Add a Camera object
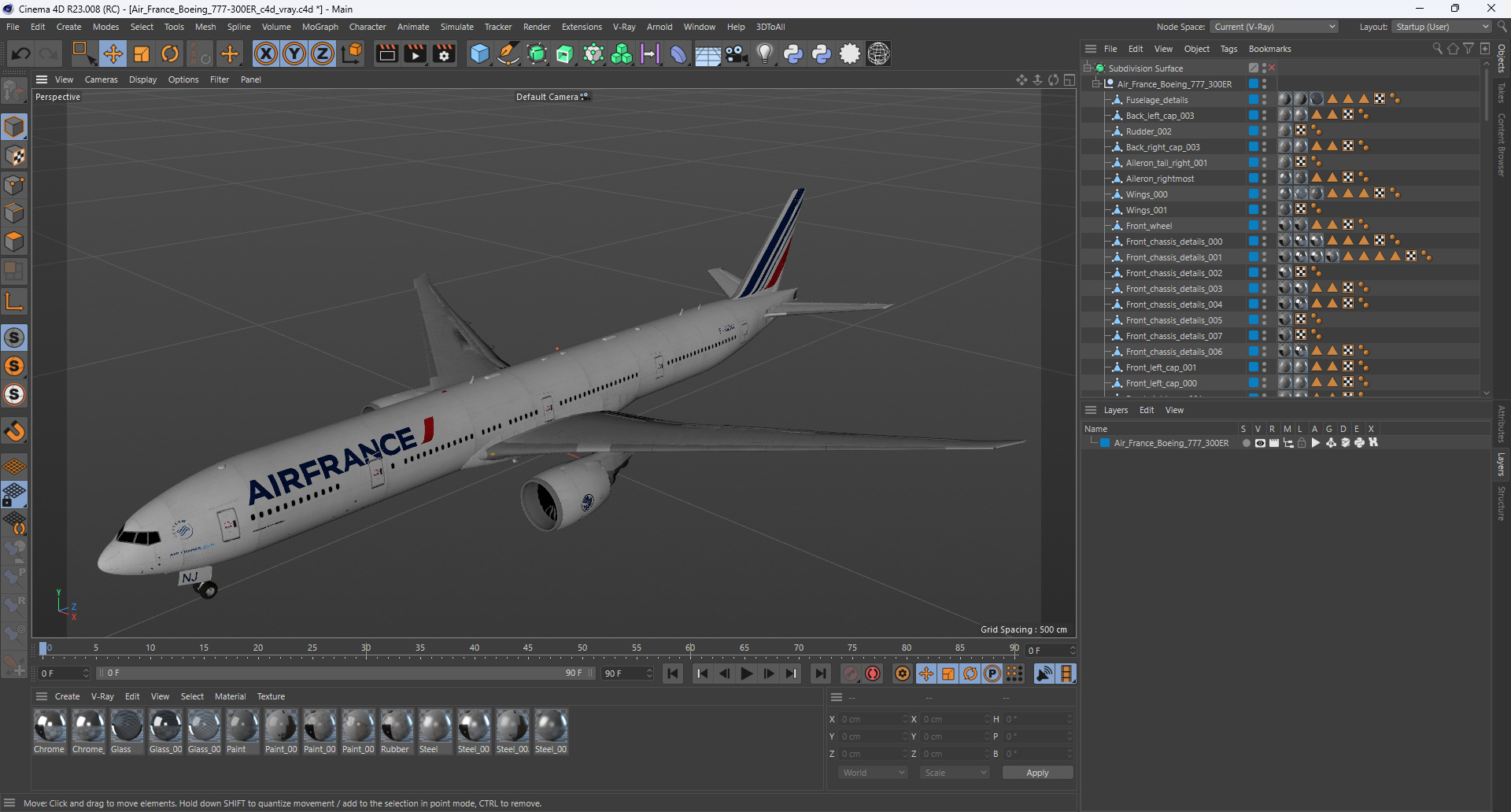Image resolution: width=1511 pixels, height=812 pixels. [x=737, y=54]
